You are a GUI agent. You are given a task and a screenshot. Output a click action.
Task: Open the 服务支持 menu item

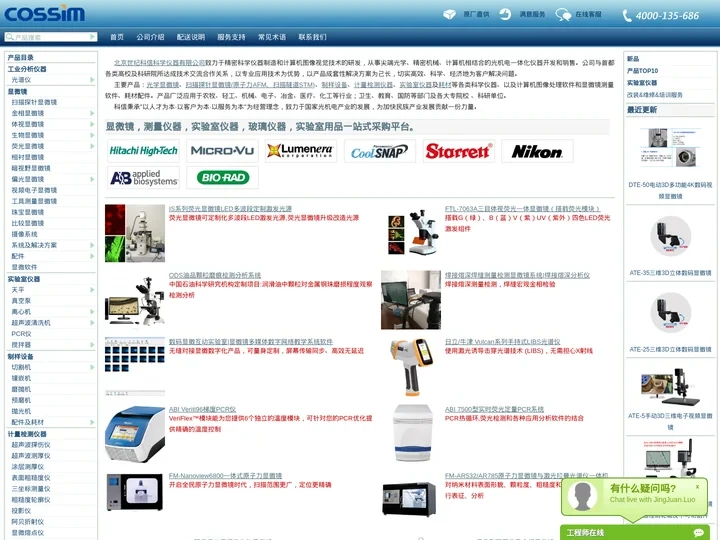[x=231, y=37]
